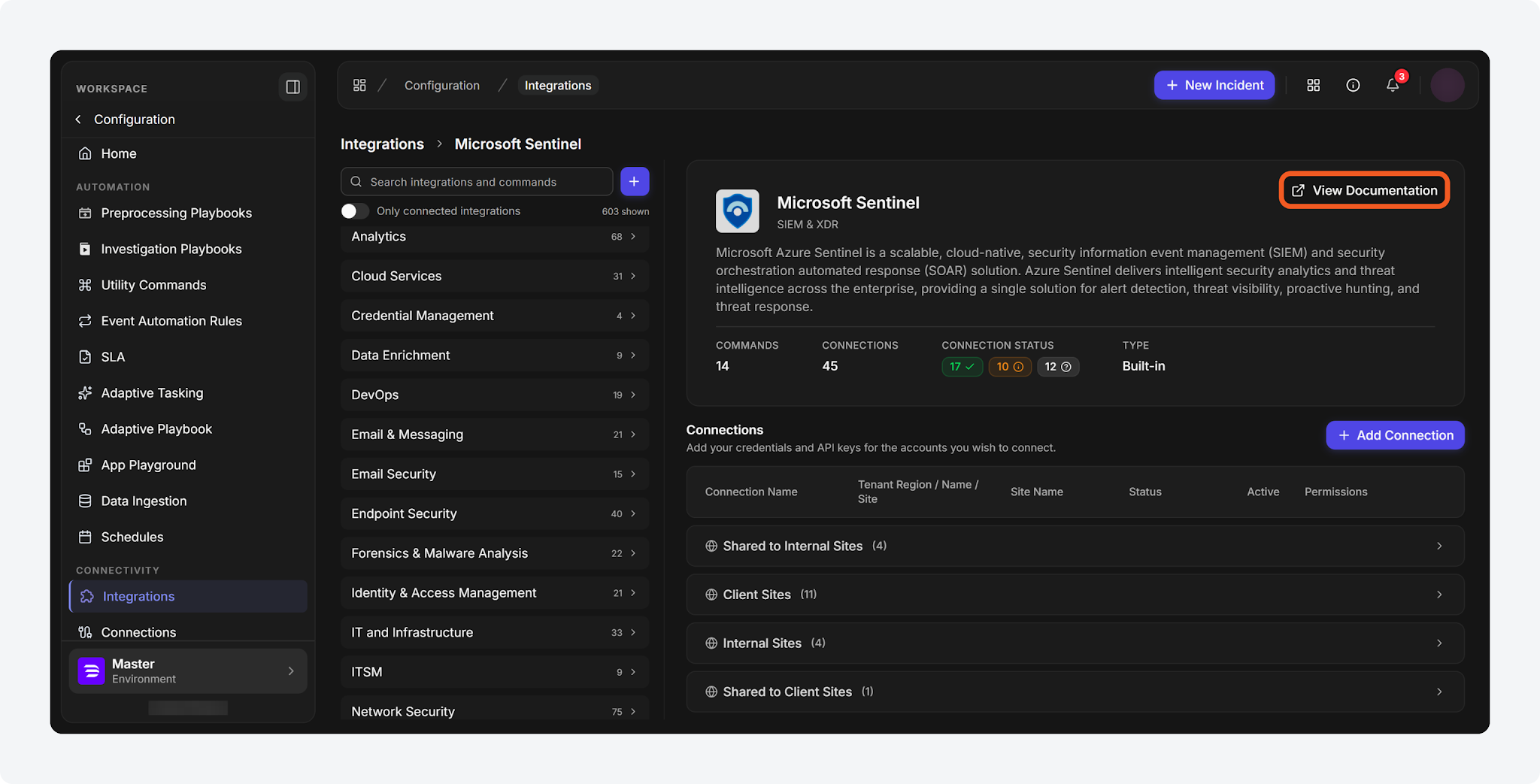Screen dimensions: 1540x784
Task: Click the search integrations input field
Action: tap(477, 181)
